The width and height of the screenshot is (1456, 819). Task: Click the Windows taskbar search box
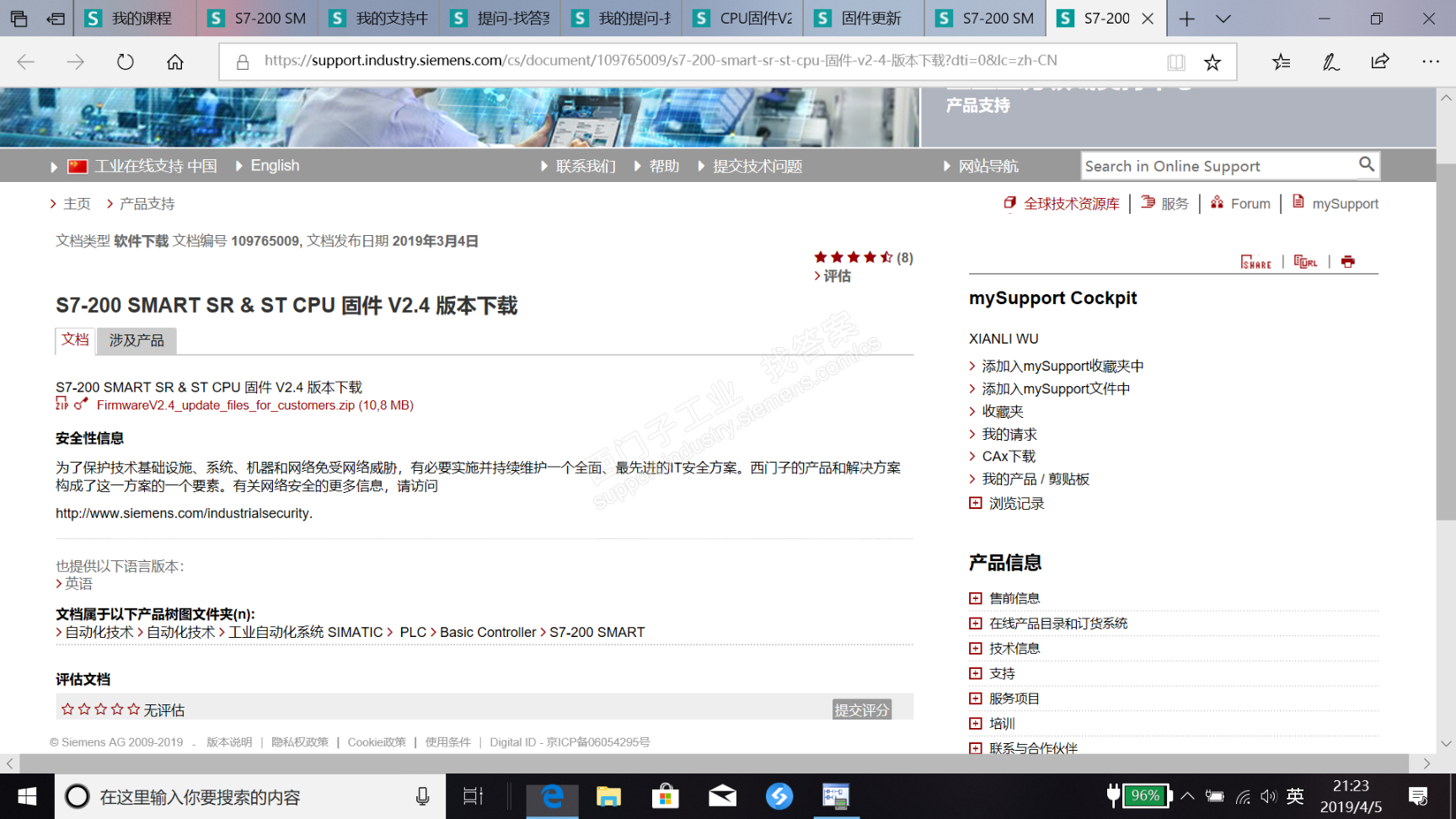[250, 796]
